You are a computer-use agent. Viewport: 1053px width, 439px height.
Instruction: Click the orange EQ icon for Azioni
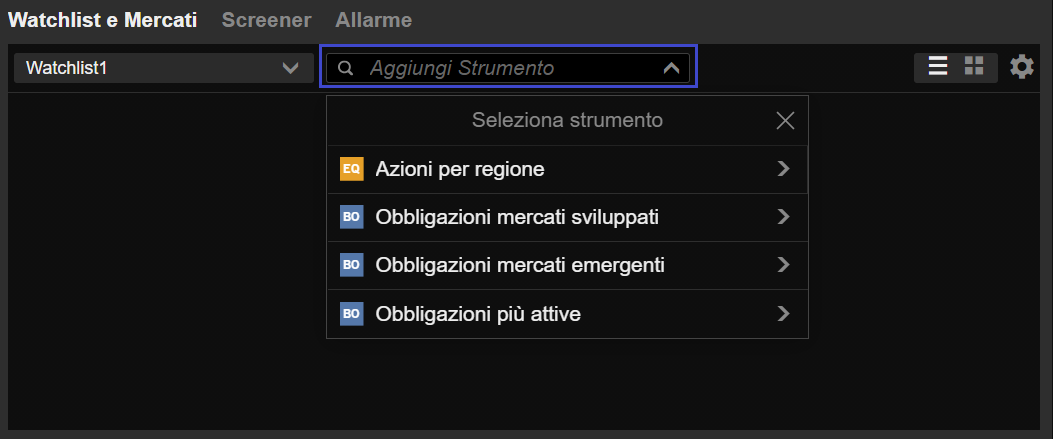point(351,169)
